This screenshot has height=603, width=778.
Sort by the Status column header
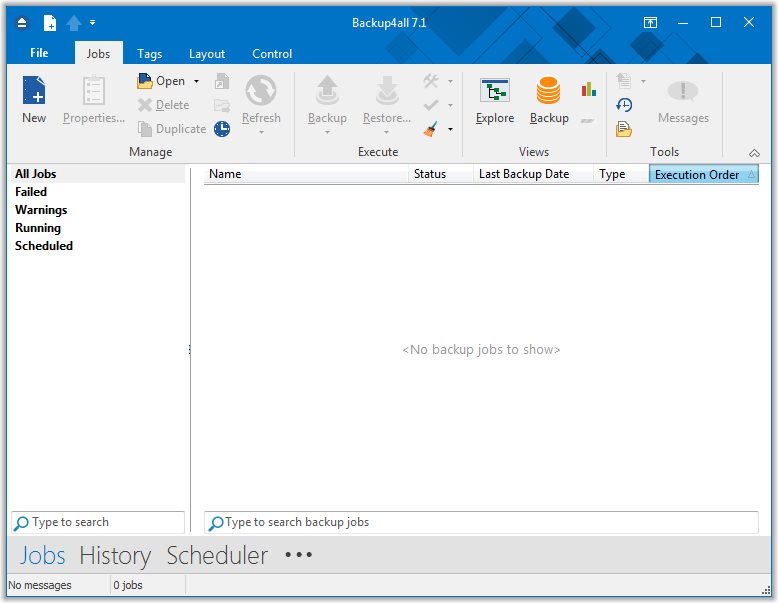pos(441,174)
